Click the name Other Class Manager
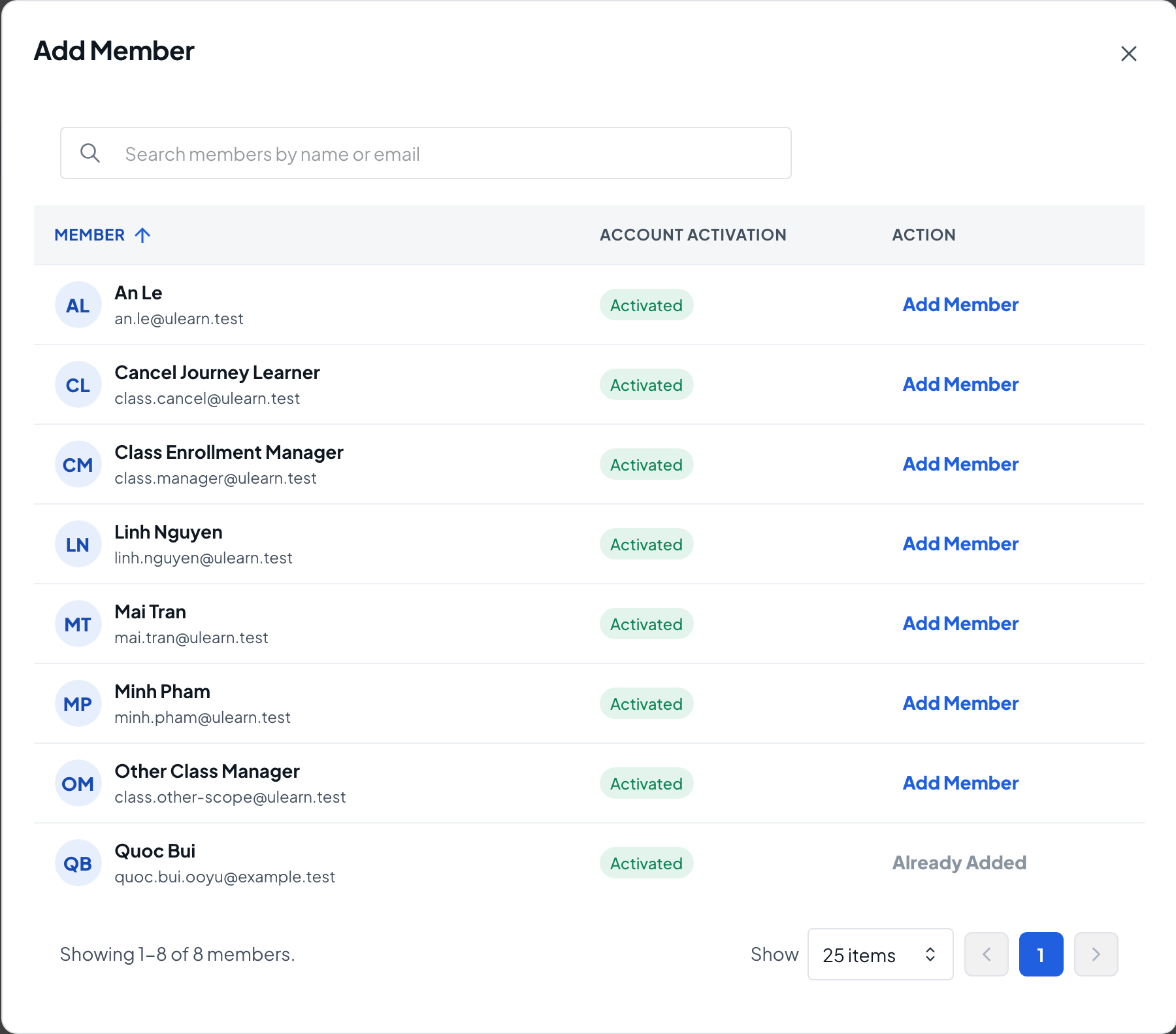1176x1034 pixels. point(207,771)
